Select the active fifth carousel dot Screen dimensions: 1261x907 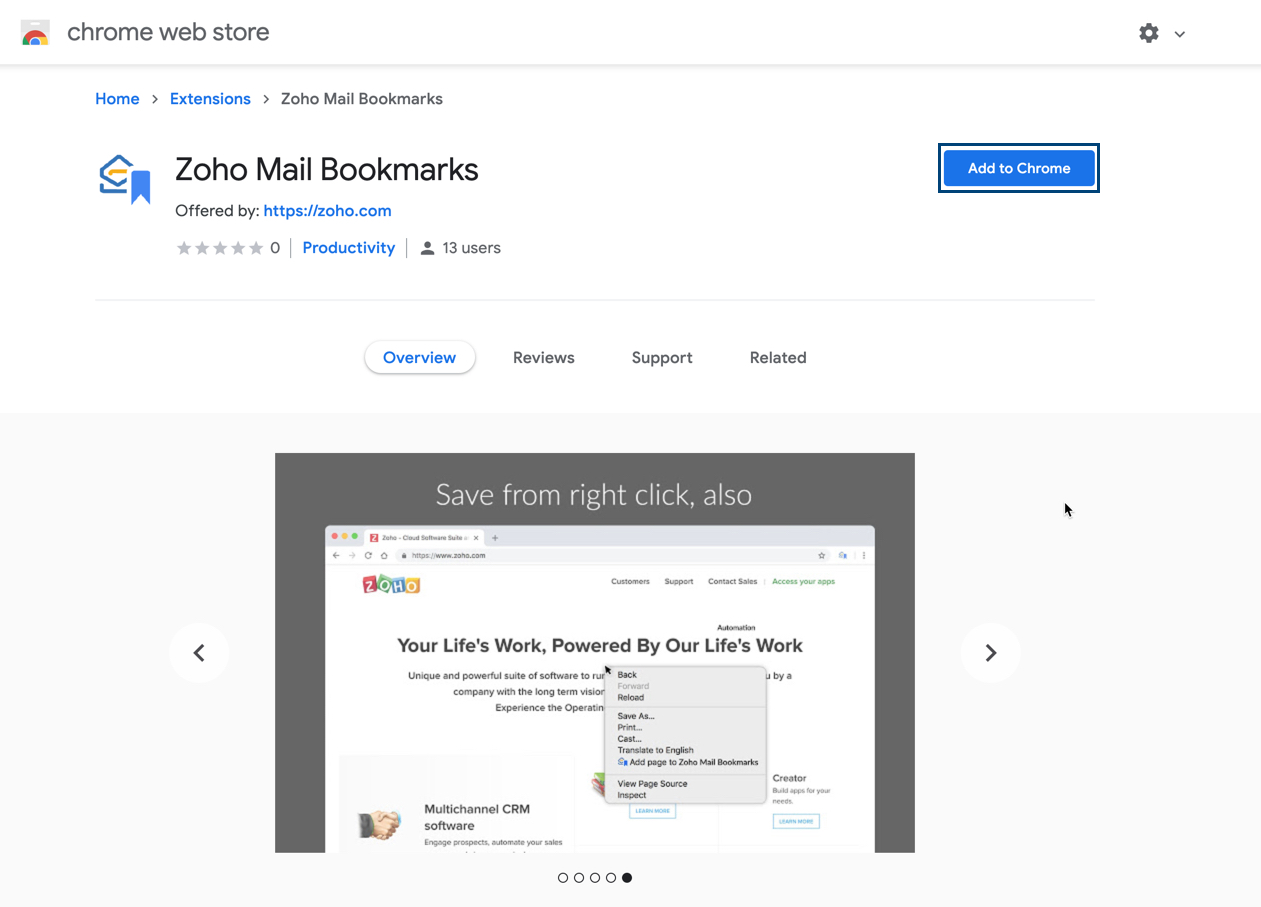(627, 877)
